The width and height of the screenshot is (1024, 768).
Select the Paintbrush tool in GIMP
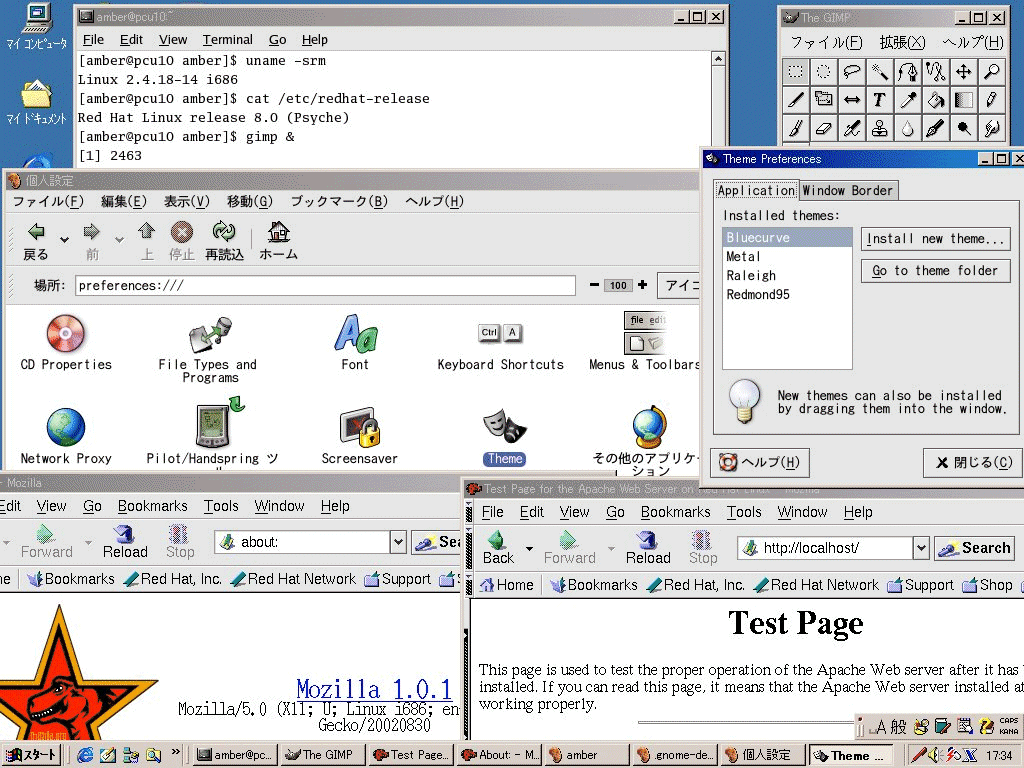[795, 128]
